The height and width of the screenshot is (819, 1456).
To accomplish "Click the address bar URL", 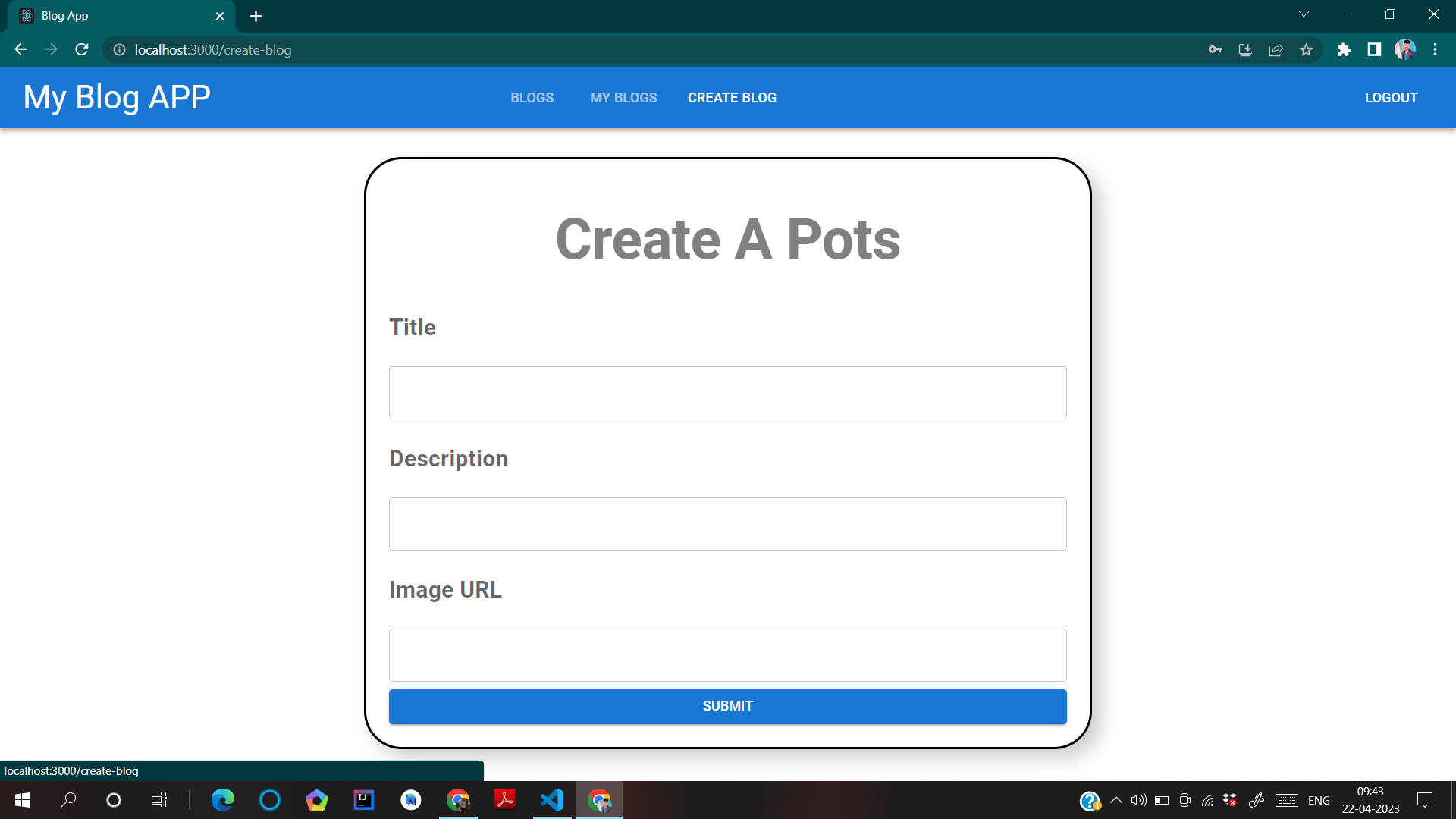I will 213,50.
